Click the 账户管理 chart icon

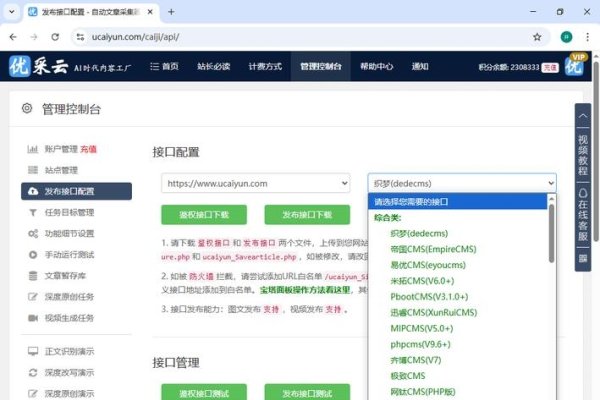33,149
